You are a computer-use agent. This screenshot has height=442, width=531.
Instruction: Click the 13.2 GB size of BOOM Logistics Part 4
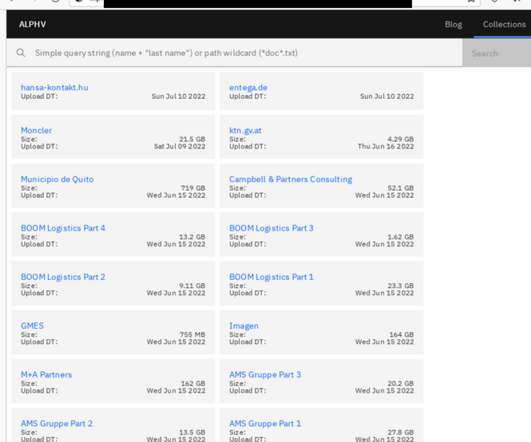(192, 237)
